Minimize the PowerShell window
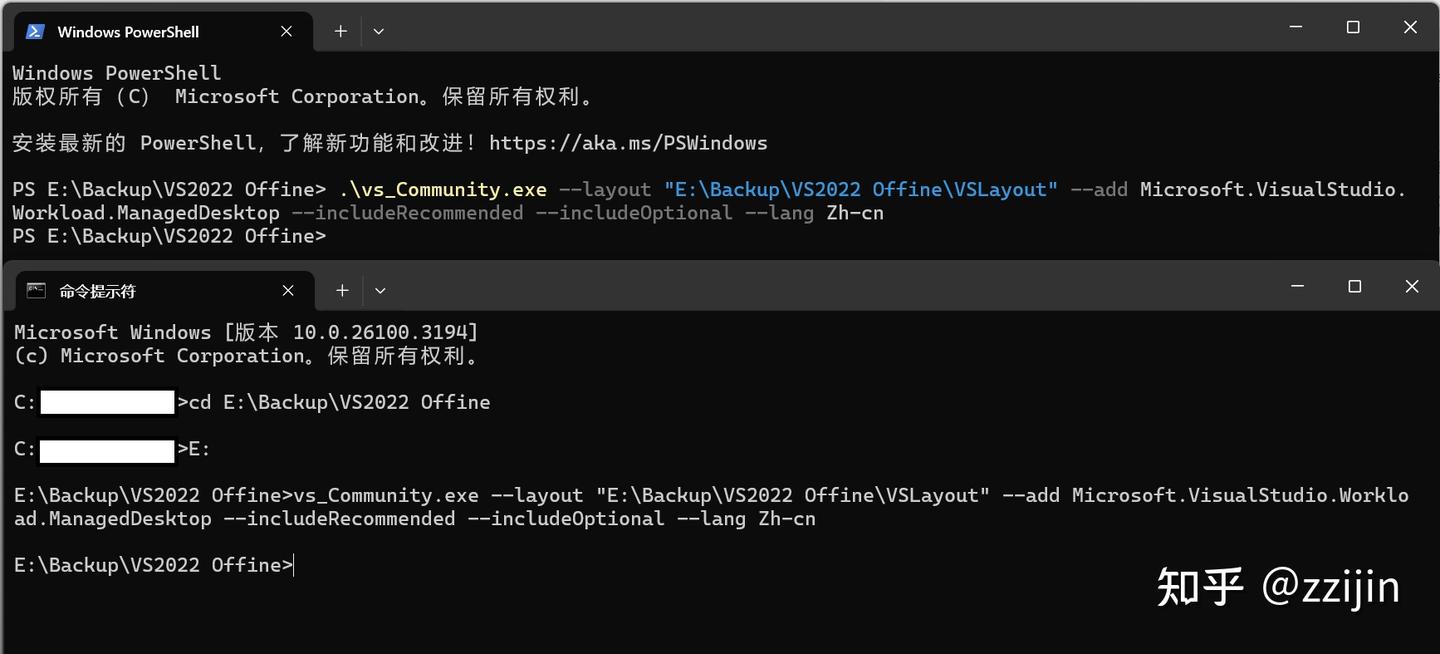The width and height of the screenshot is (1440, 654). coord(1297,28)
